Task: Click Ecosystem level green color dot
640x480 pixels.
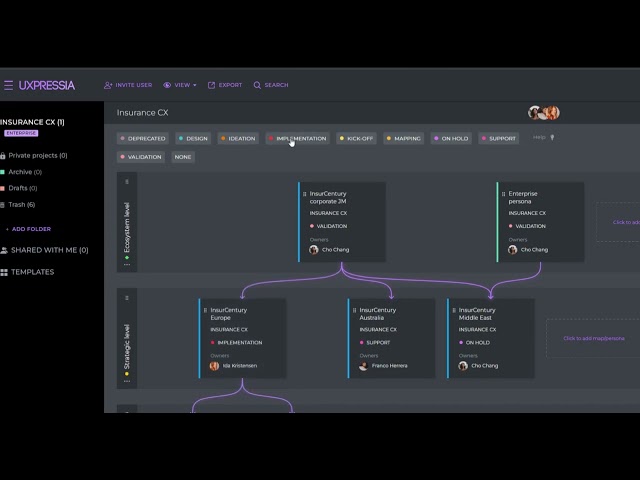Action: [x=127, y=258]
